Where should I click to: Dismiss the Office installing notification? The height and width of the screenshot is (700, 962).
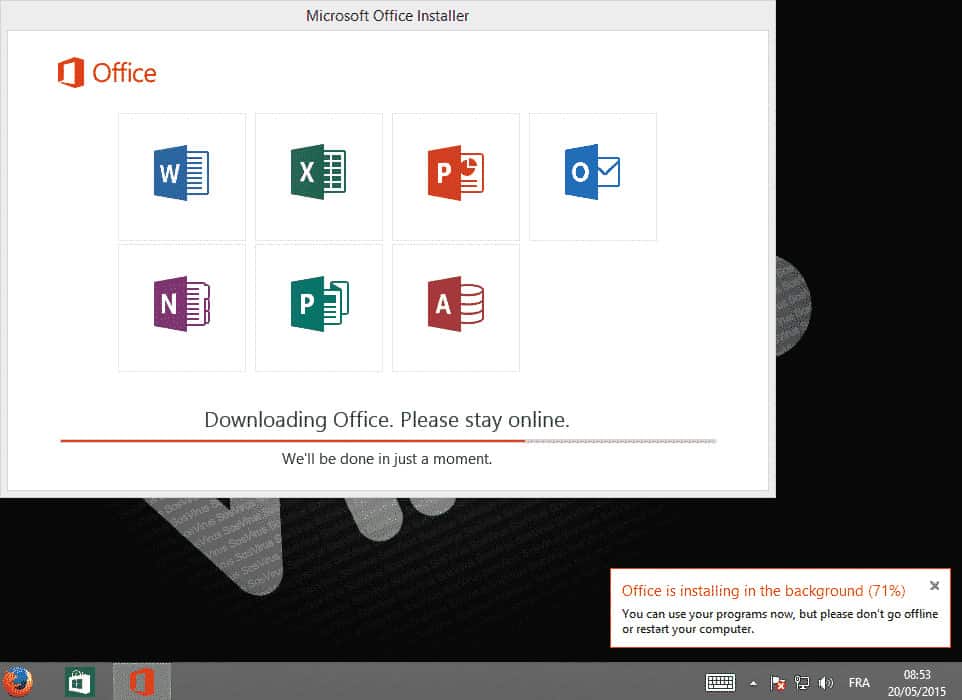click(x=934, y=586)
